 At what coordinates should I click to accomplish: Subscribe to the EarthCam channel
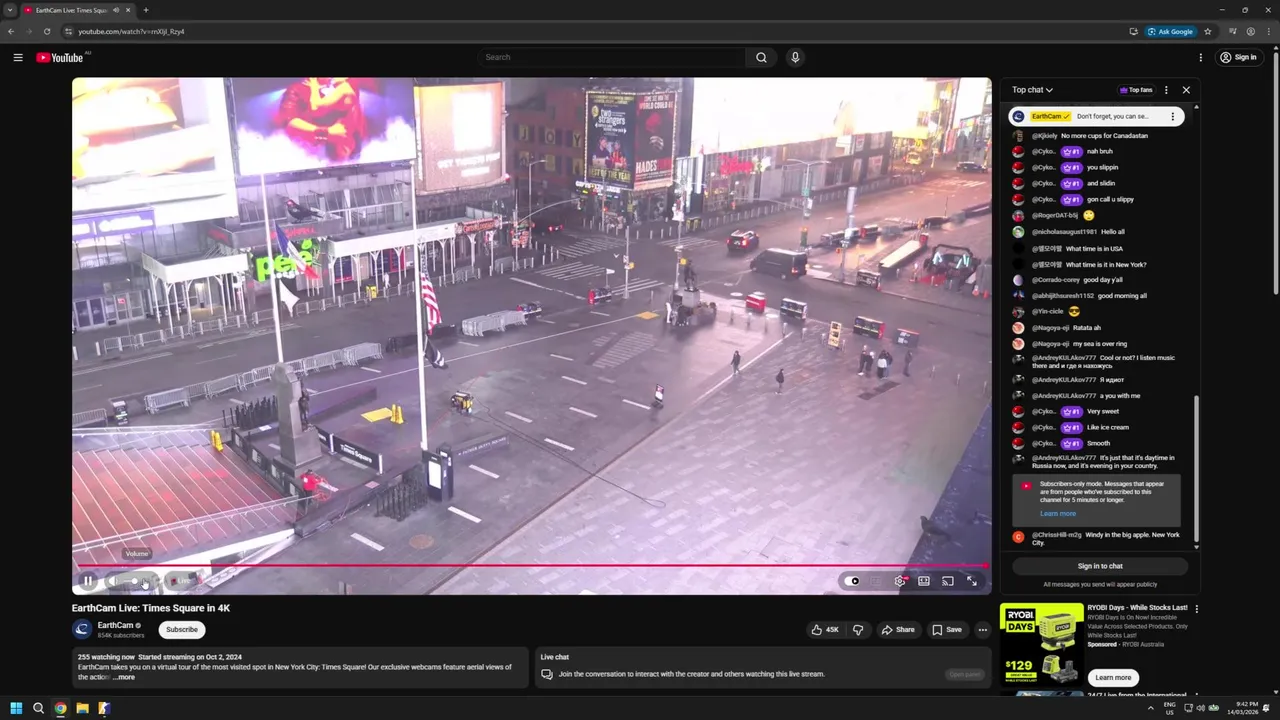pos(182,630)
